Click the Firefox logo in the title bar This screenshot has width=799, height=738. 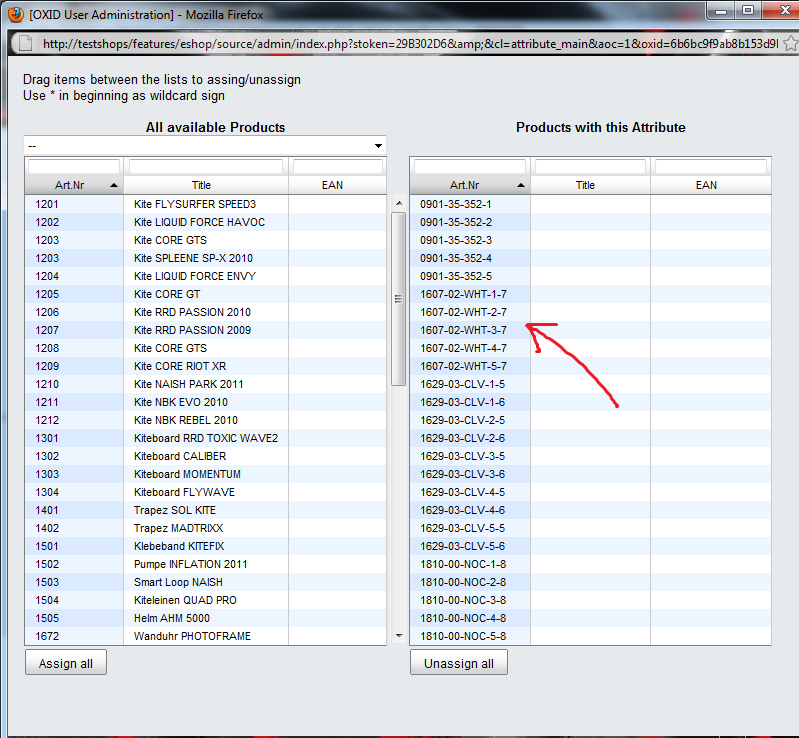[15, 13]
